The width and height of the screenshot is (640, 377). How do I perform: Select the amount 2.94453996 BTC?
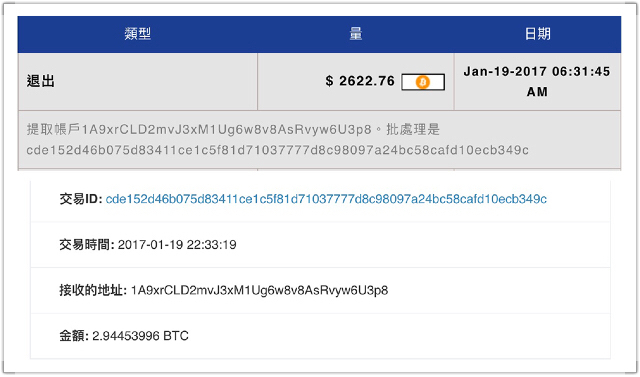[x=140, y=336]
